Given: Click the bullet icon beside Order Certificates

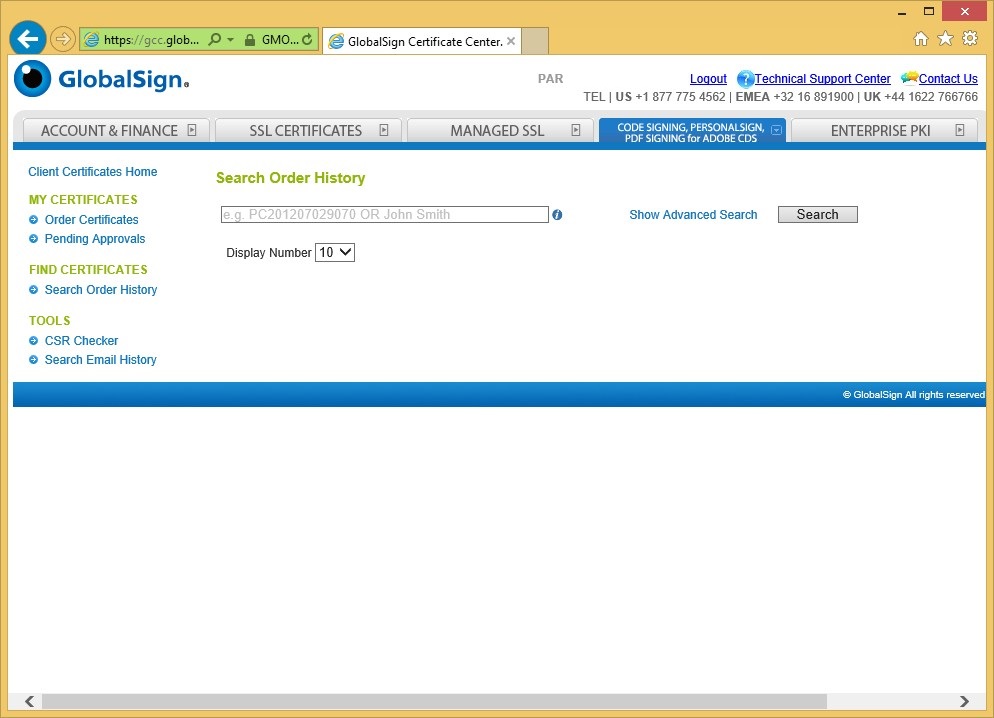Looking at the screenshot, I should pyautogui.click(x=34, y=220).
